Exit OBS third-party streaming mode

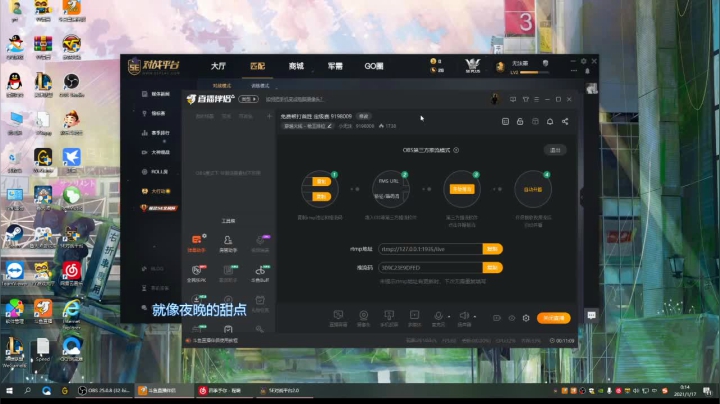coord(555,150)
